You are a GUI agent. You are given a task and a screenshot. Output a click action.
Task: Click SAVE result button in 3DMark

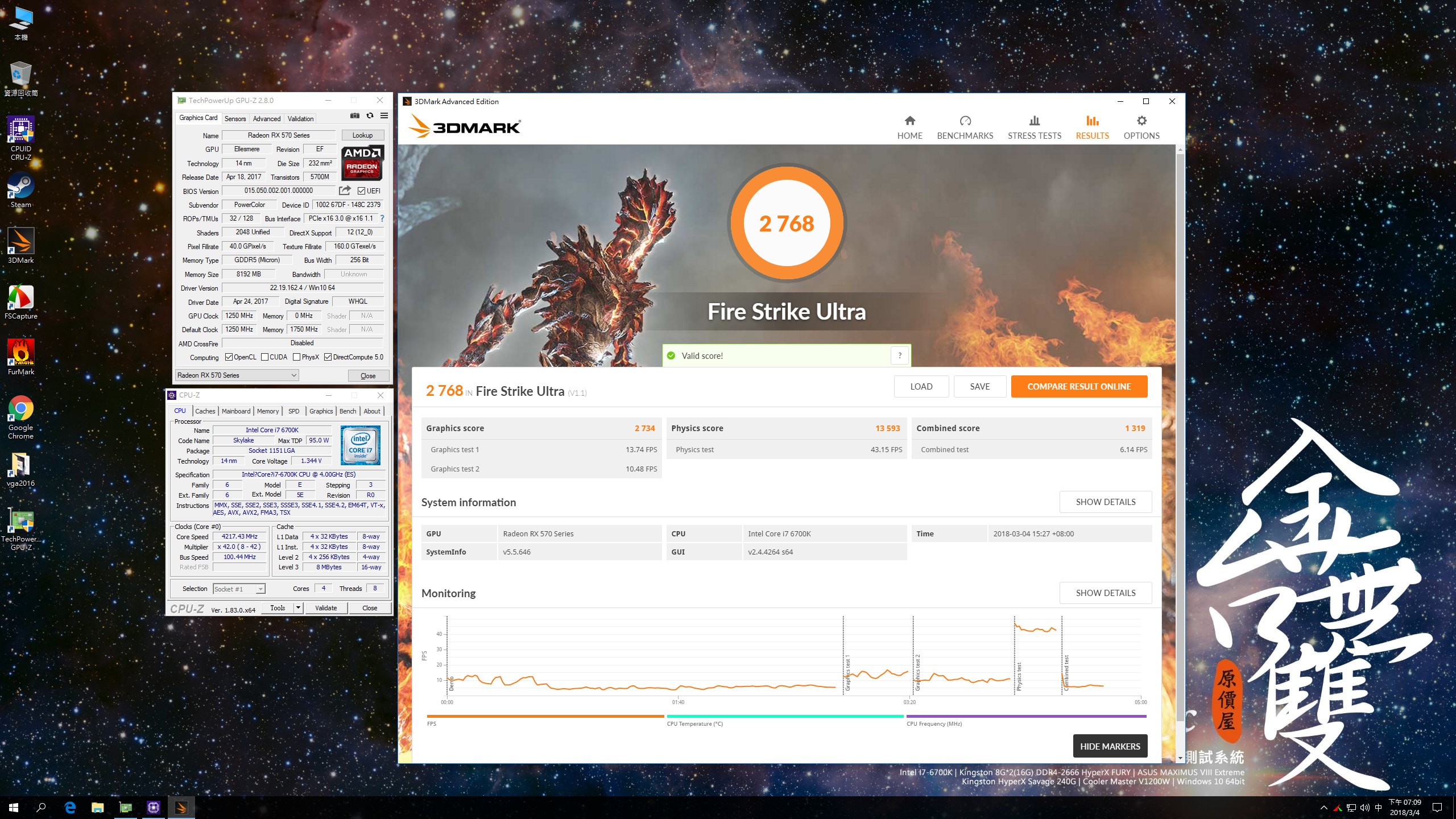point(979,387)
